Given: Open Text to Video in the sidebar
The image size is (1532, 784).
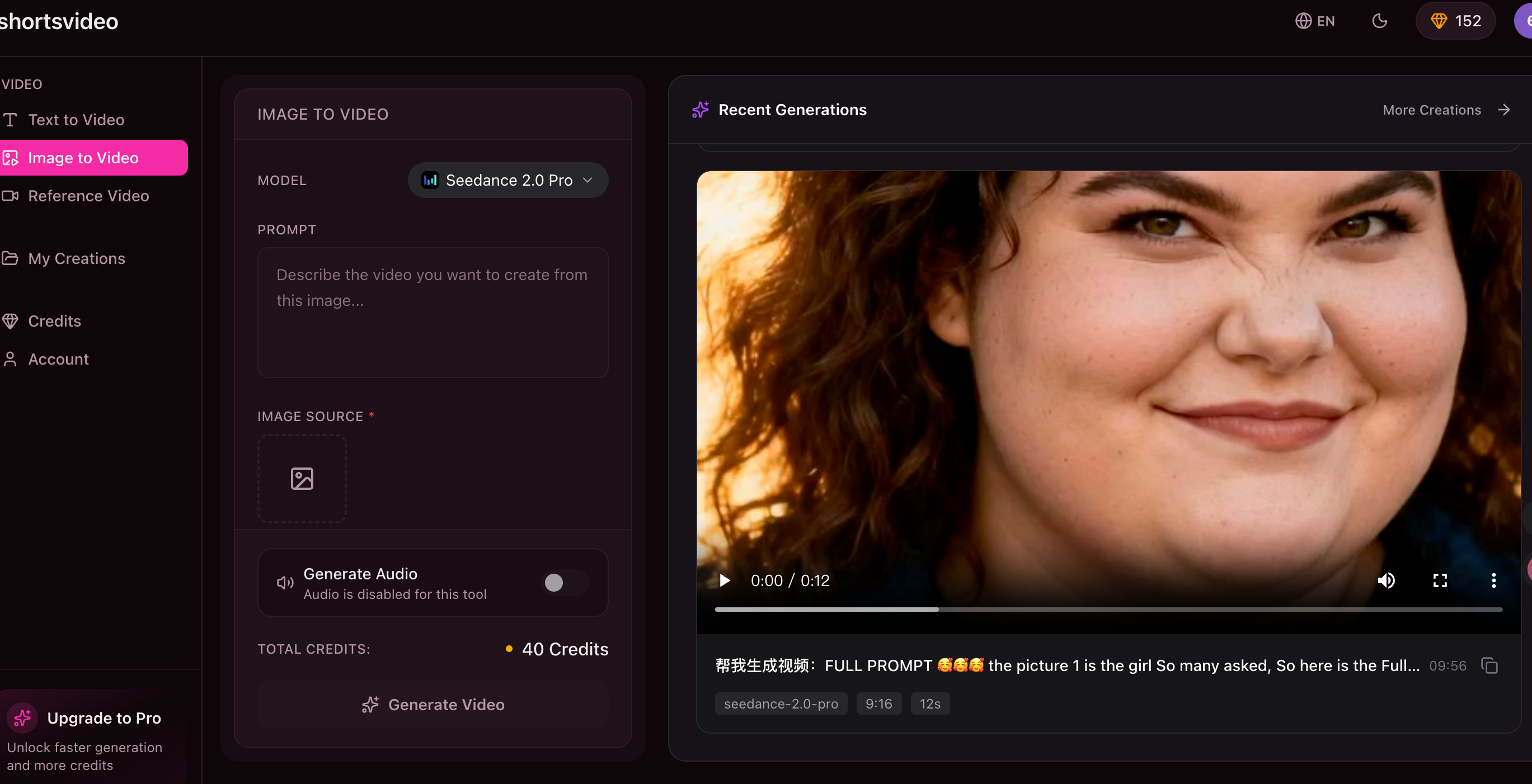Looking at the screenshot, I should click(x=76, y=120).
